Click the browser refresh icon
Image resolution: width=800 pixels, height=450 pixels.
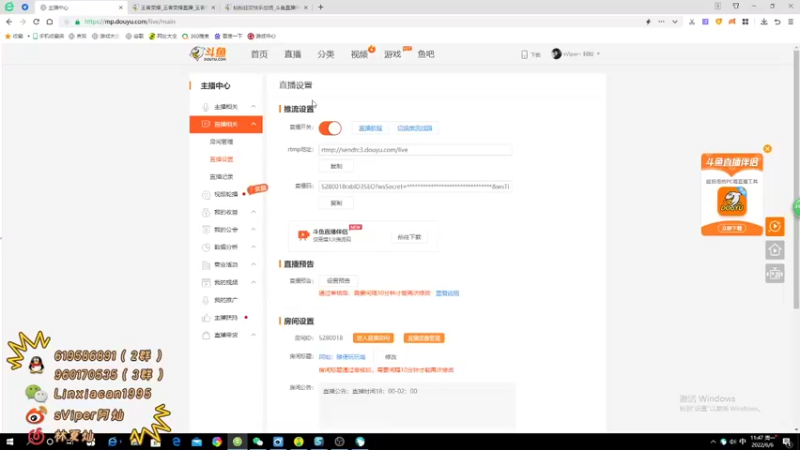36,22
